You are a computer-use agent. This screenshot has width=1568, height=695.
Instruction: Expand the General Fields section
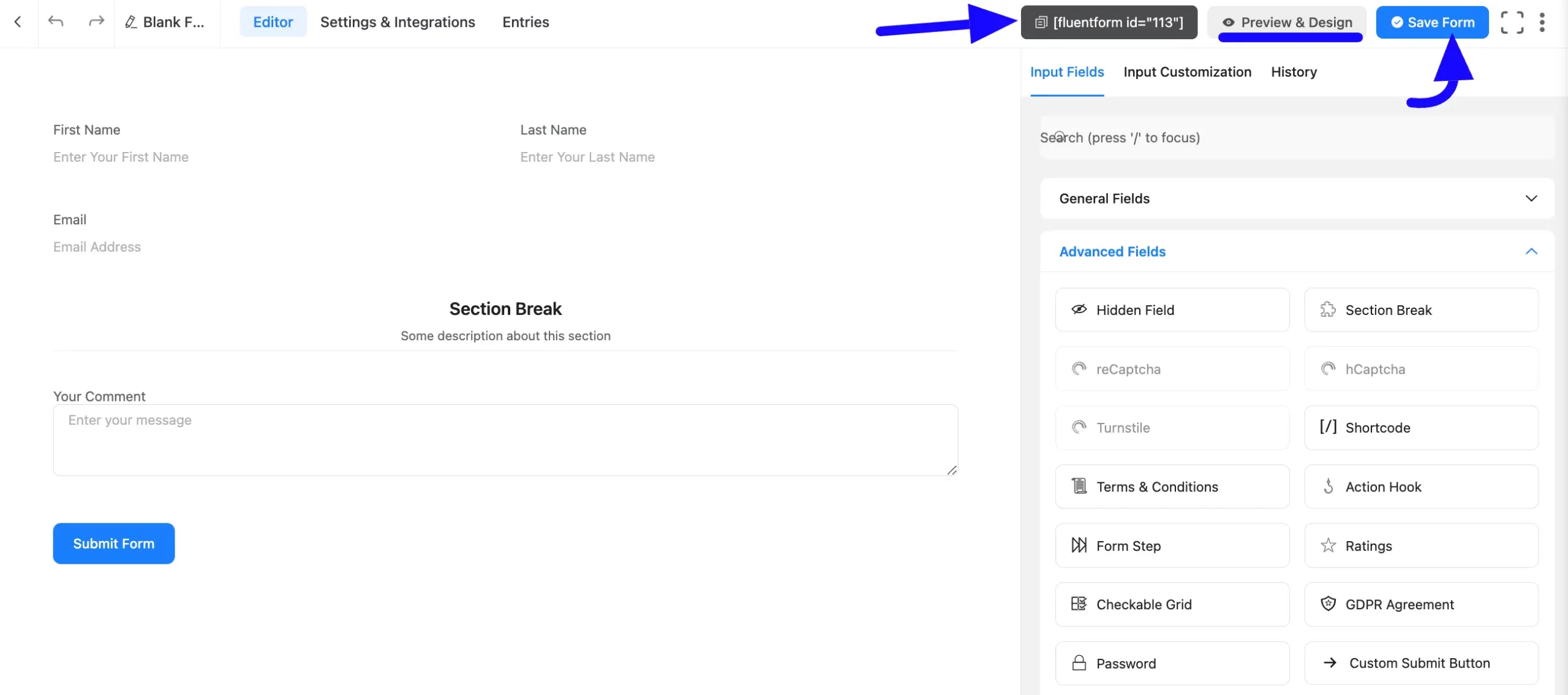[x=1297, y=199]
